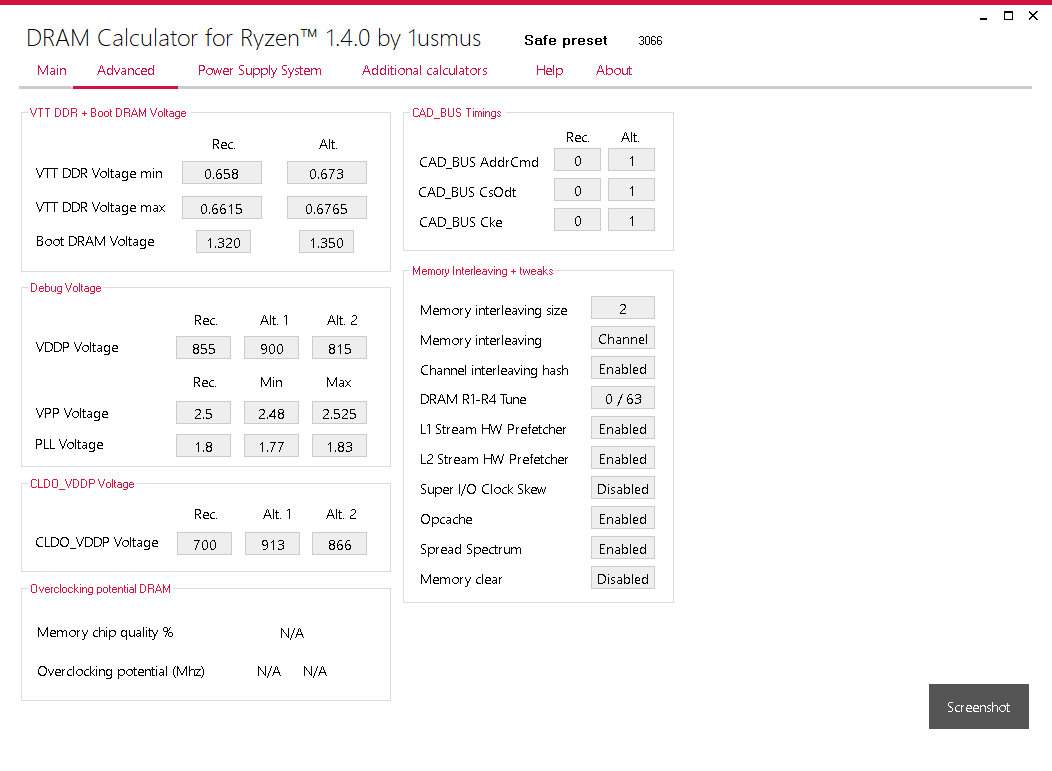Image resolution: width=1052 pixels, height=771 pixels.
Task: Select CLDO_VDDP Voltage Rec. field 700
Action: point(205,544)
